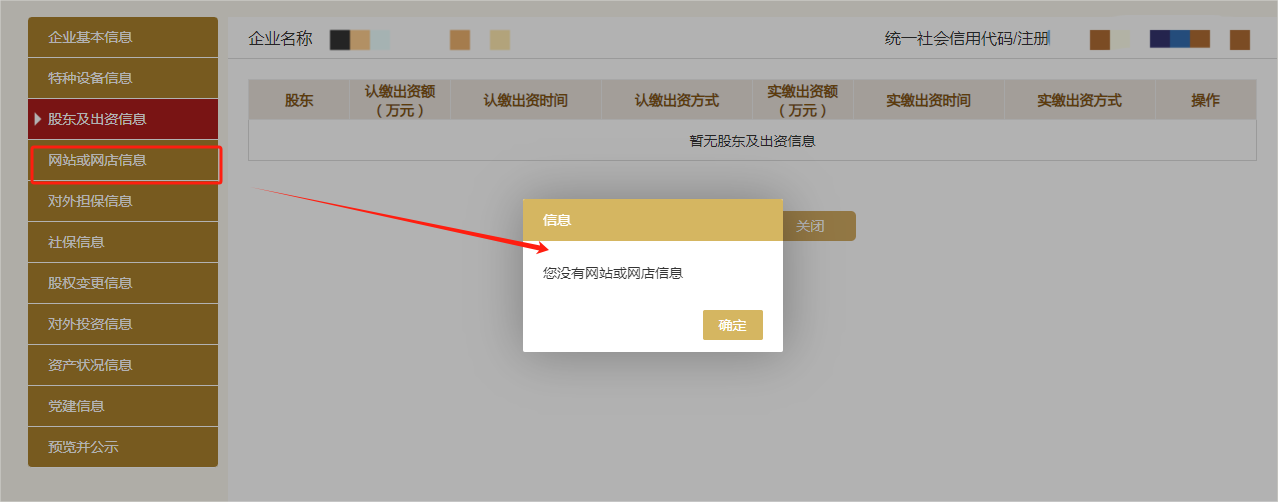Click 认缴出资额（万元） column header
Image resolution: width=1278 pixels, height=502 pixels.
[x=400, y=100]
